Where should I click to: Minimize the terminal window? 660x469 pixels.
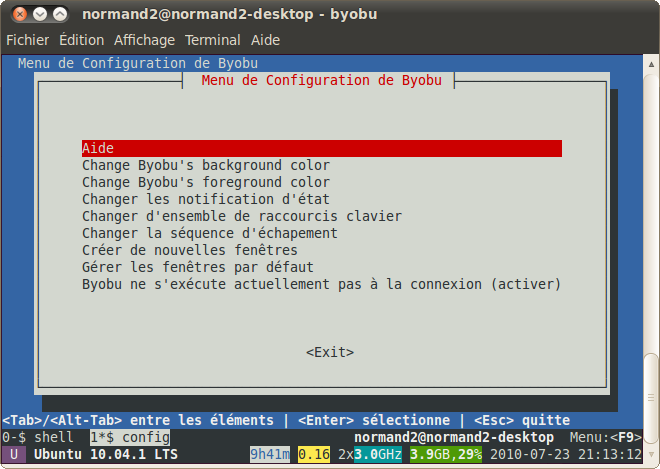click(x=40, y=14)
